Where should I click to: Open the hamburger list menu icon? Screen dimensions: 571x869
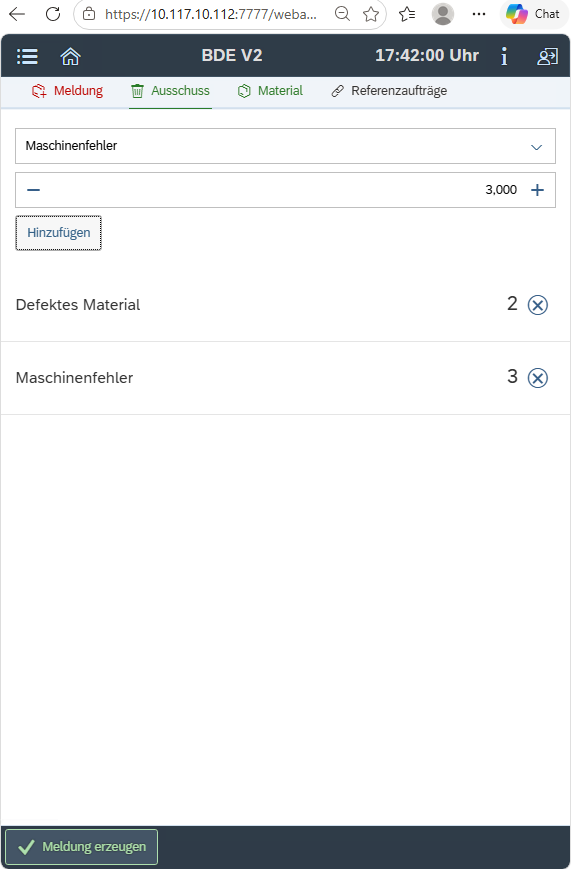[27, 57]
